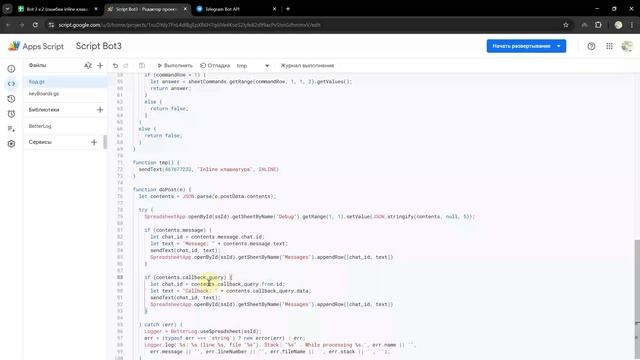Start debugging with Отладка

(215, 65)
